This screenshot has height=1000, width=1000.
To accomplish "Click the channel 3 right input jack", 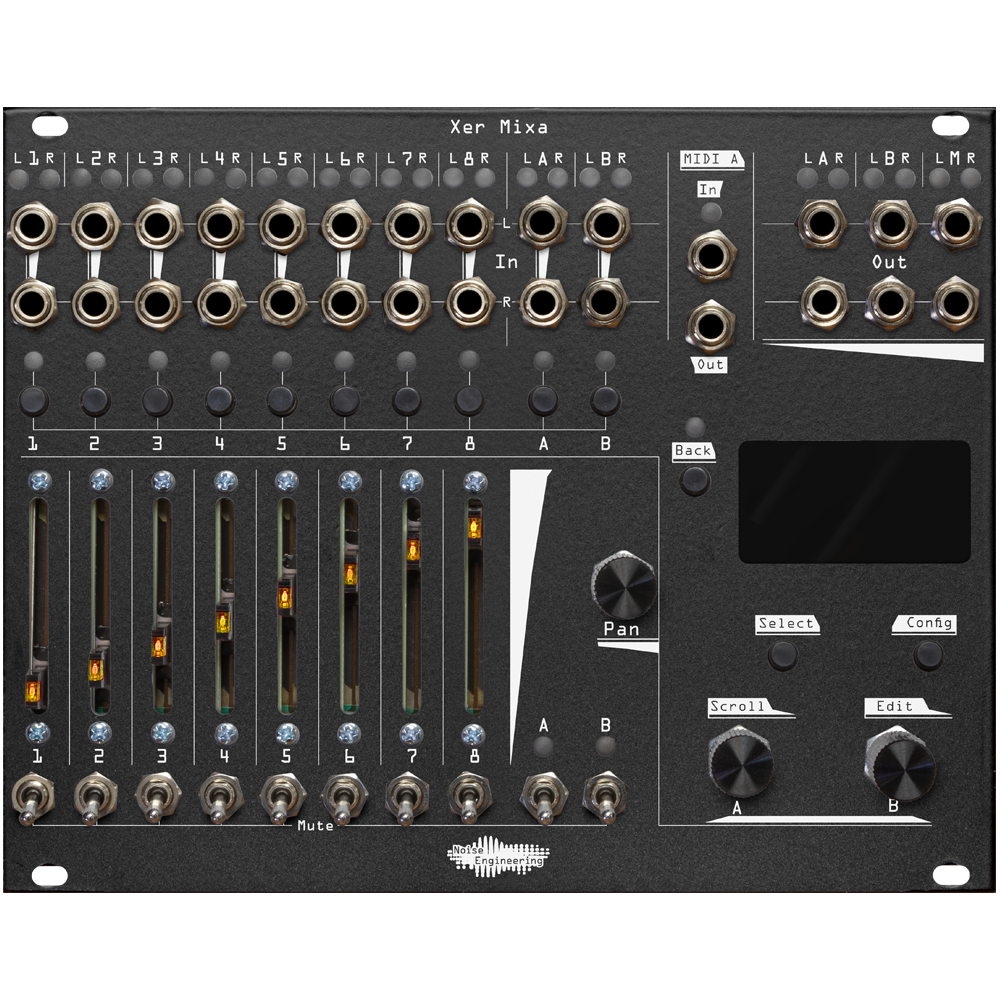I will click(x=157, y=303).
